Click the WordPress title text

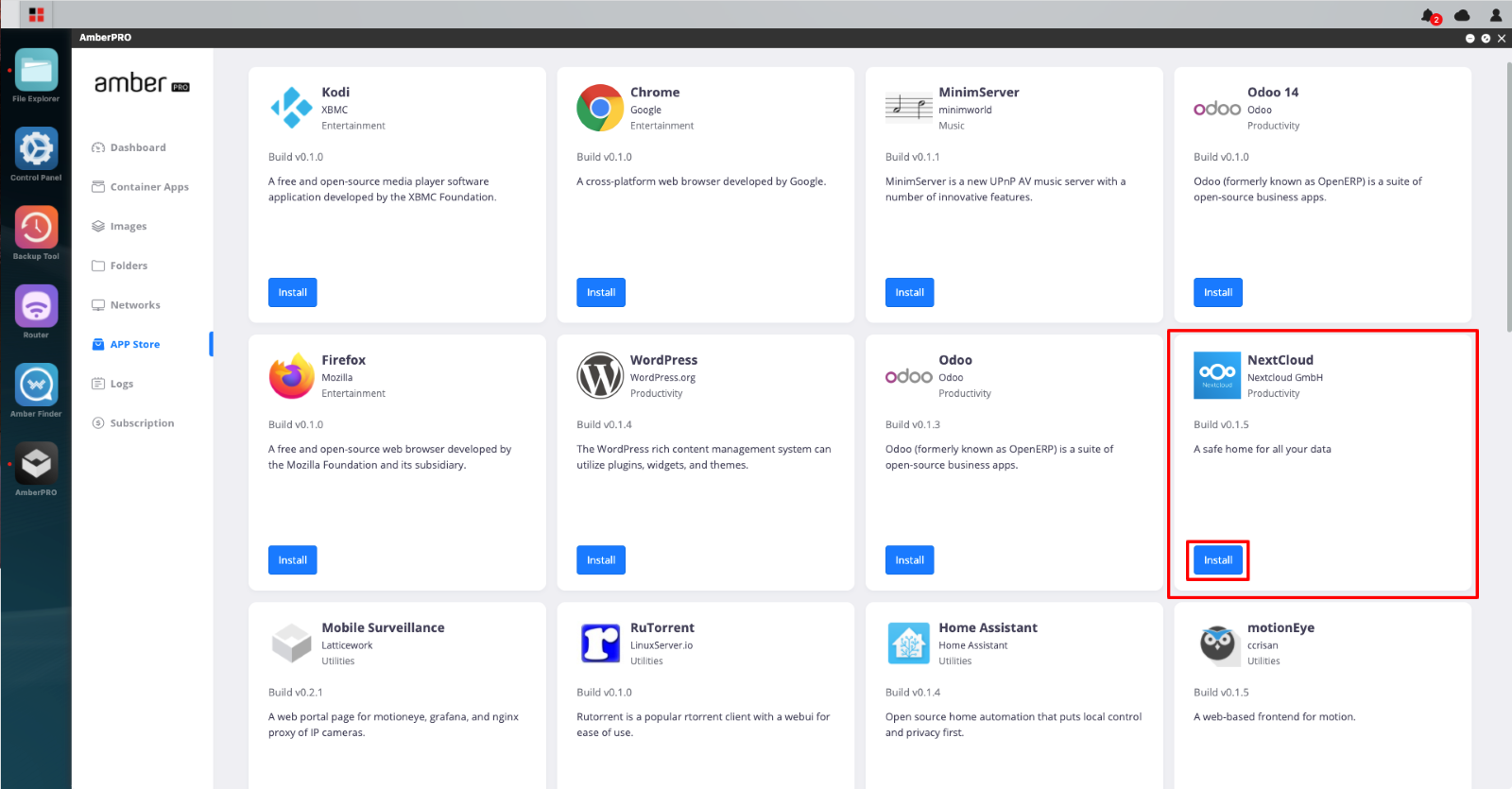pyautogui.click(x=663, y=360)
